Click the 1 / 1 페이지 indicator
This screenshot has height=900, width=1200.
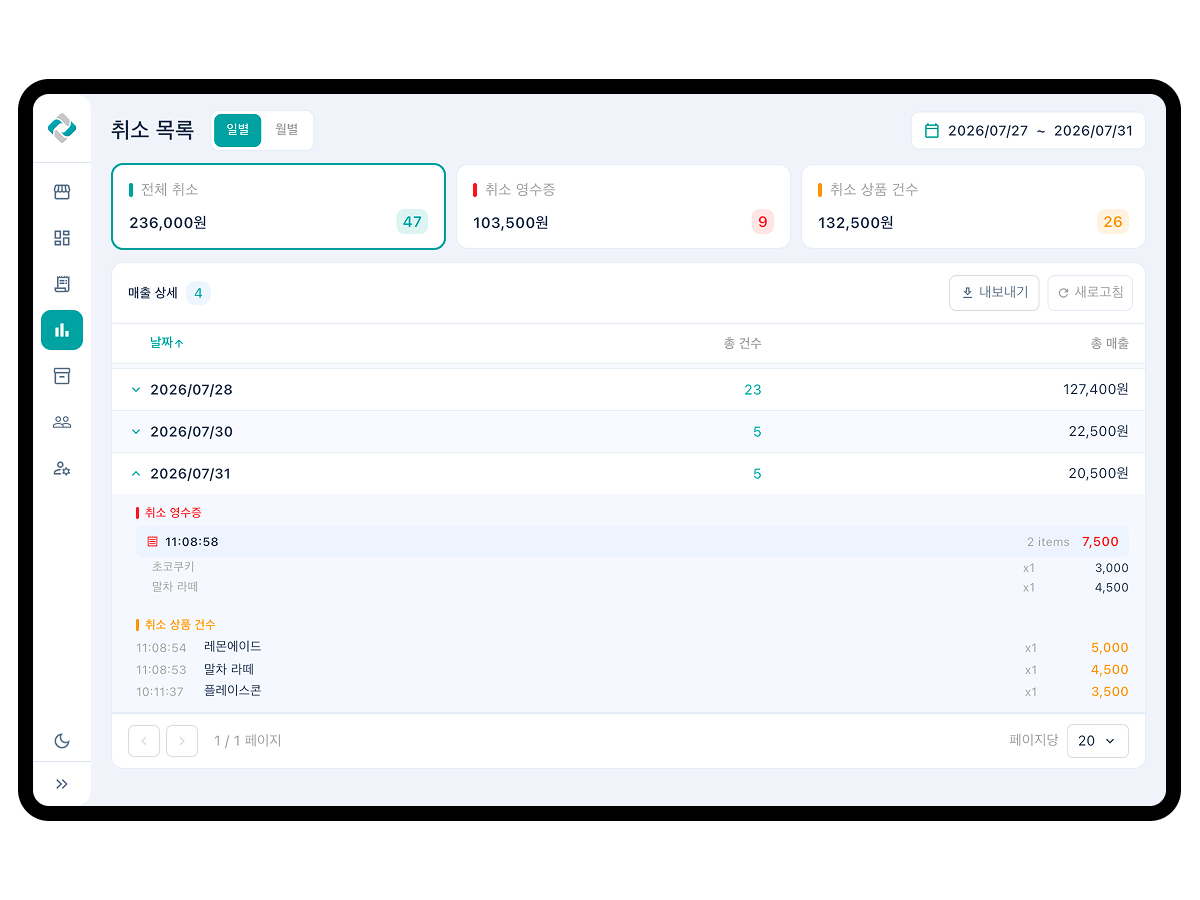pyautogui.click(x=248, y=741)
